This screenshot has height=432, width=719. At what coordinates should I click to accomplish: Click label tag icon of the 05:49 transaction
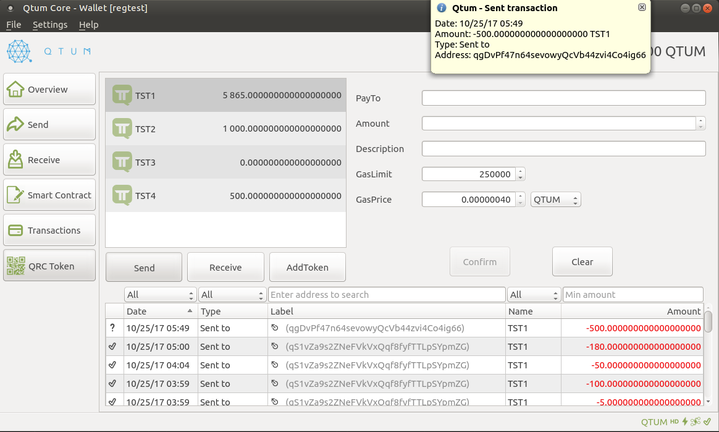pyautogui.click(x=275, y=327)
